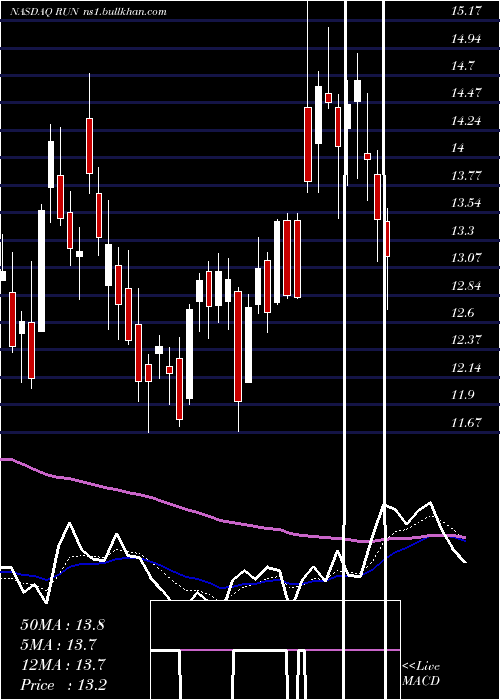Click the '<<Live MACD' label
Viewport: 500px width, 700px height.
tap(421, 674)
